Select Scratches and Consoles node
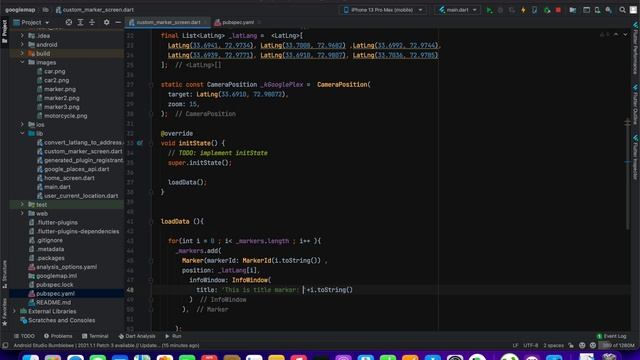Image resolution: width=640 pixels, height=360 pixels. pyautogui.click(x=61, y=320)
